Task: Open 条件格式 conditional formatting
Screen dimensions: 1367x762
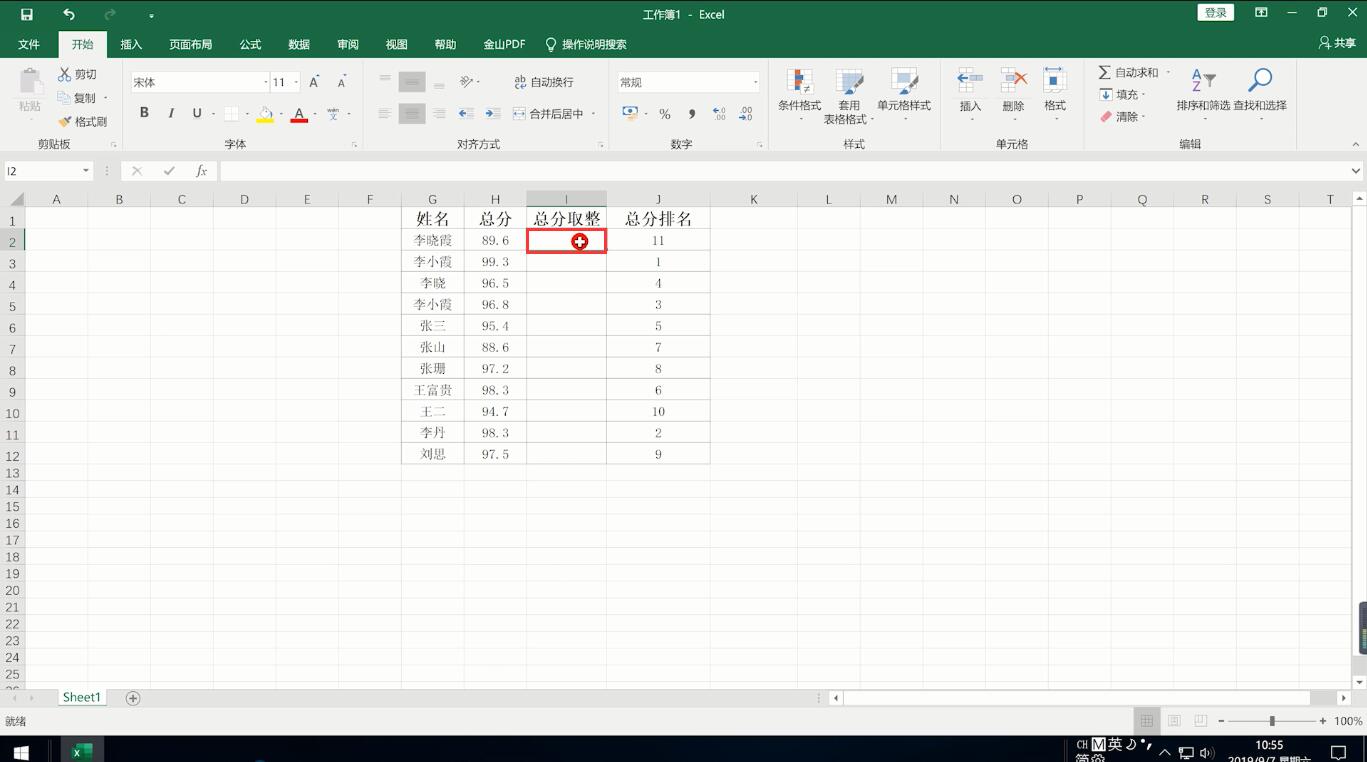Action: [x=799, y=96]
